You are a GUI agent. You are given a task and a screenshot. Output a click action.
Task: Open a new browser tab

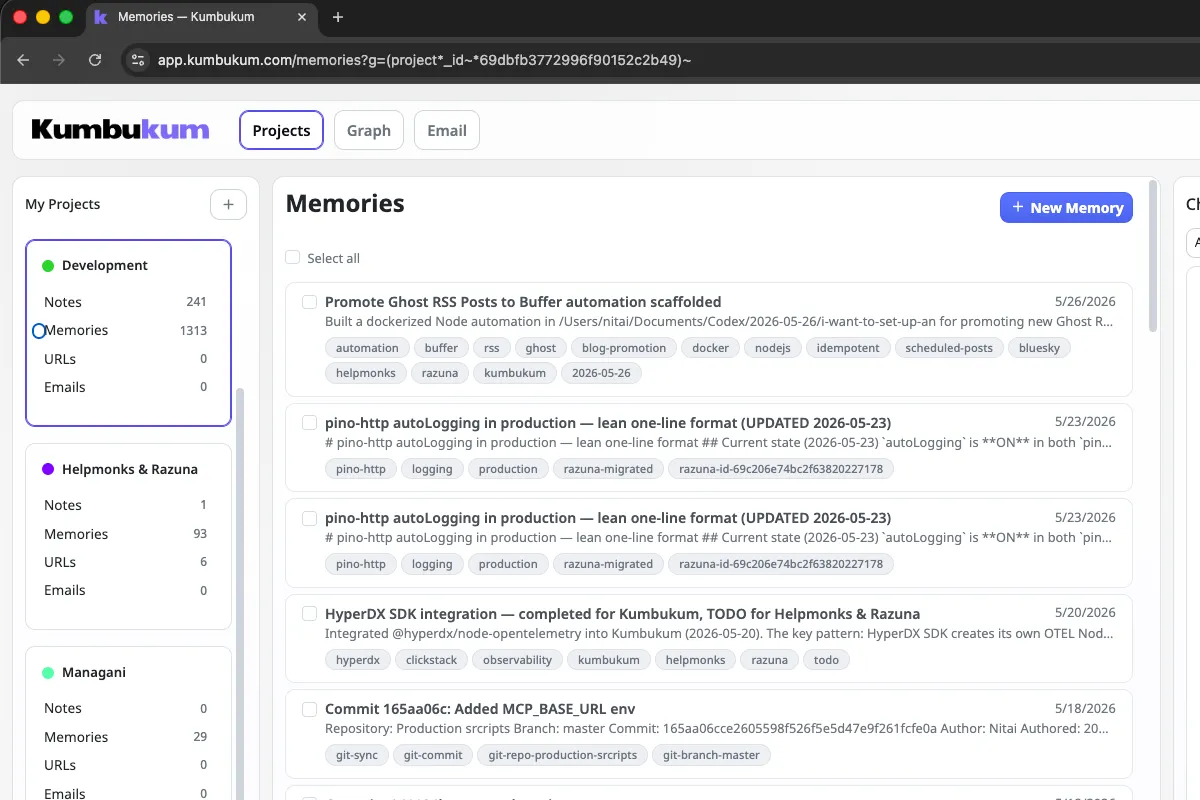click(x=338, y=17)
